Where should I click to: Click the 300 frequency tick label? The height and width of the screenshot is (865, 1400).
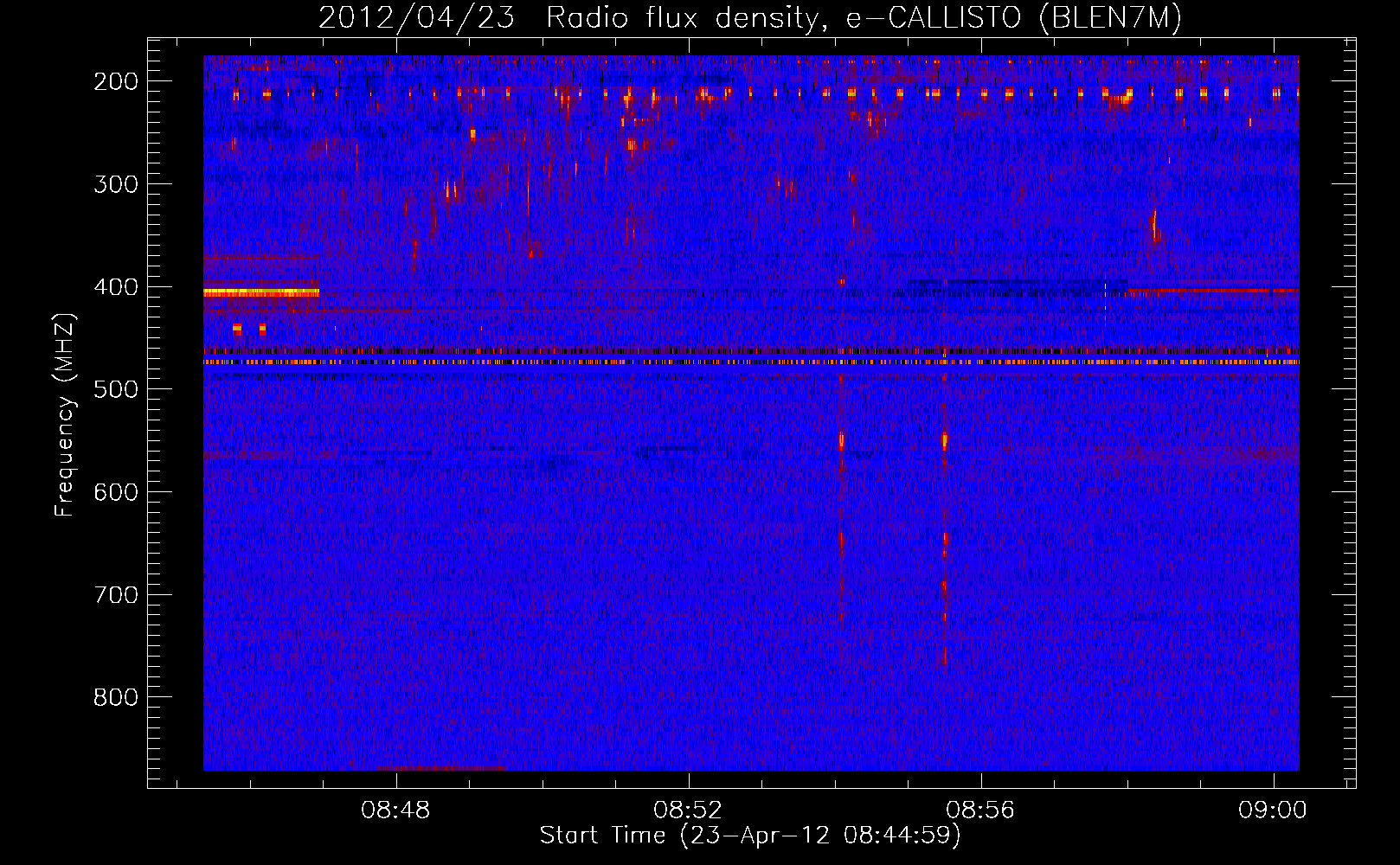coord(116,184)
